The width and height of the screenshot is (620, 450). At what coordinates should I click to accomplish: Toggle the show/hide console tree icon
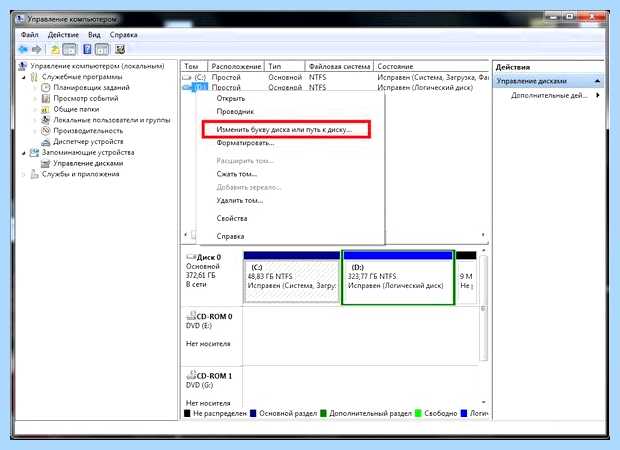(69, 49)
